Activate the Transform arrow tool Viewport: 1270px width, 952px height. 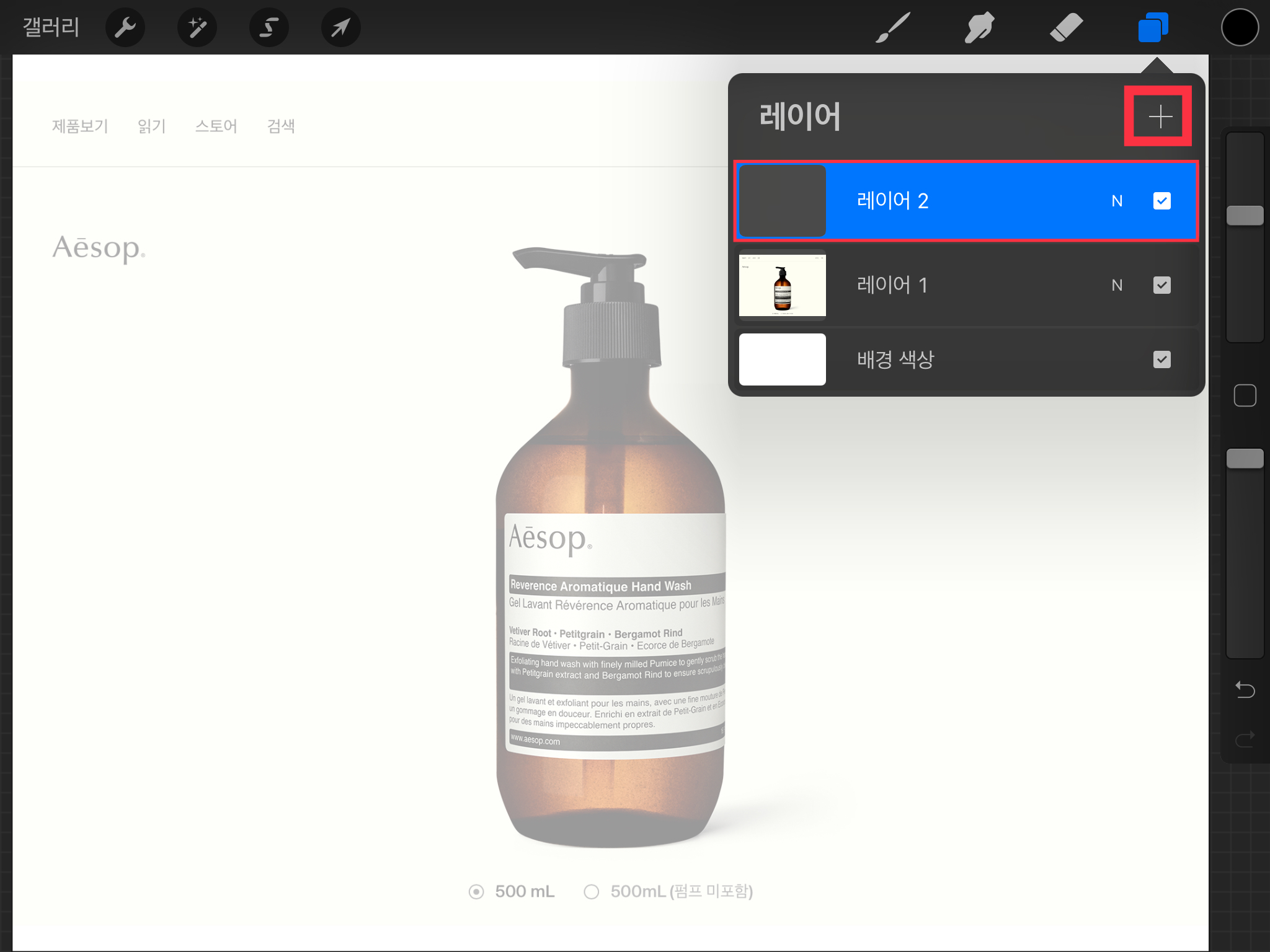[x=340, y=27]
